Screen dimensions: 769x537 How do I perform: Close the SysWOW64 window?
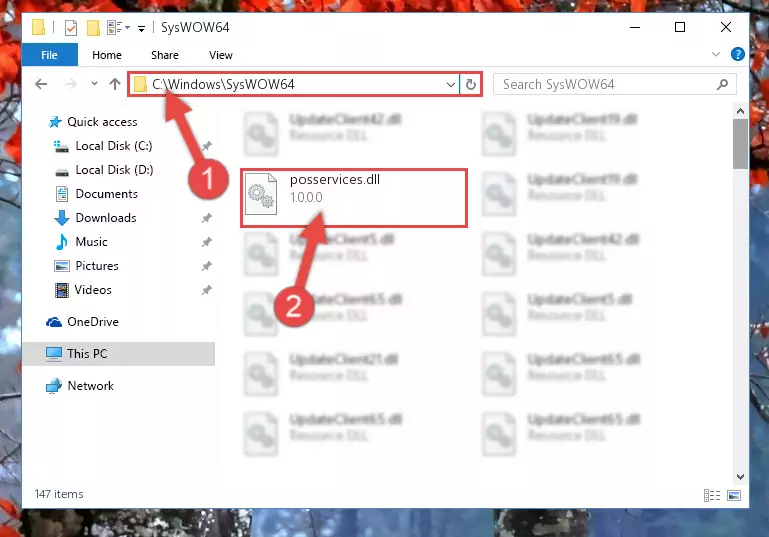726,27
